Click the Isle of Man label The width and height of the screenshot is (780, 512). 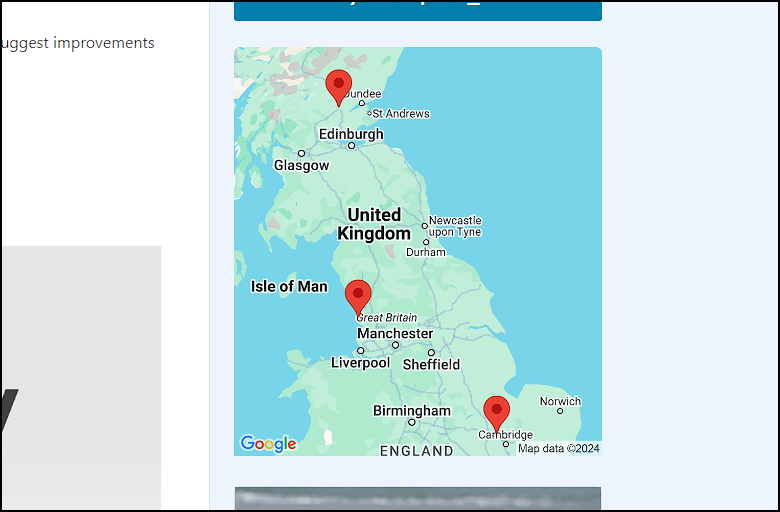point(289,286)
